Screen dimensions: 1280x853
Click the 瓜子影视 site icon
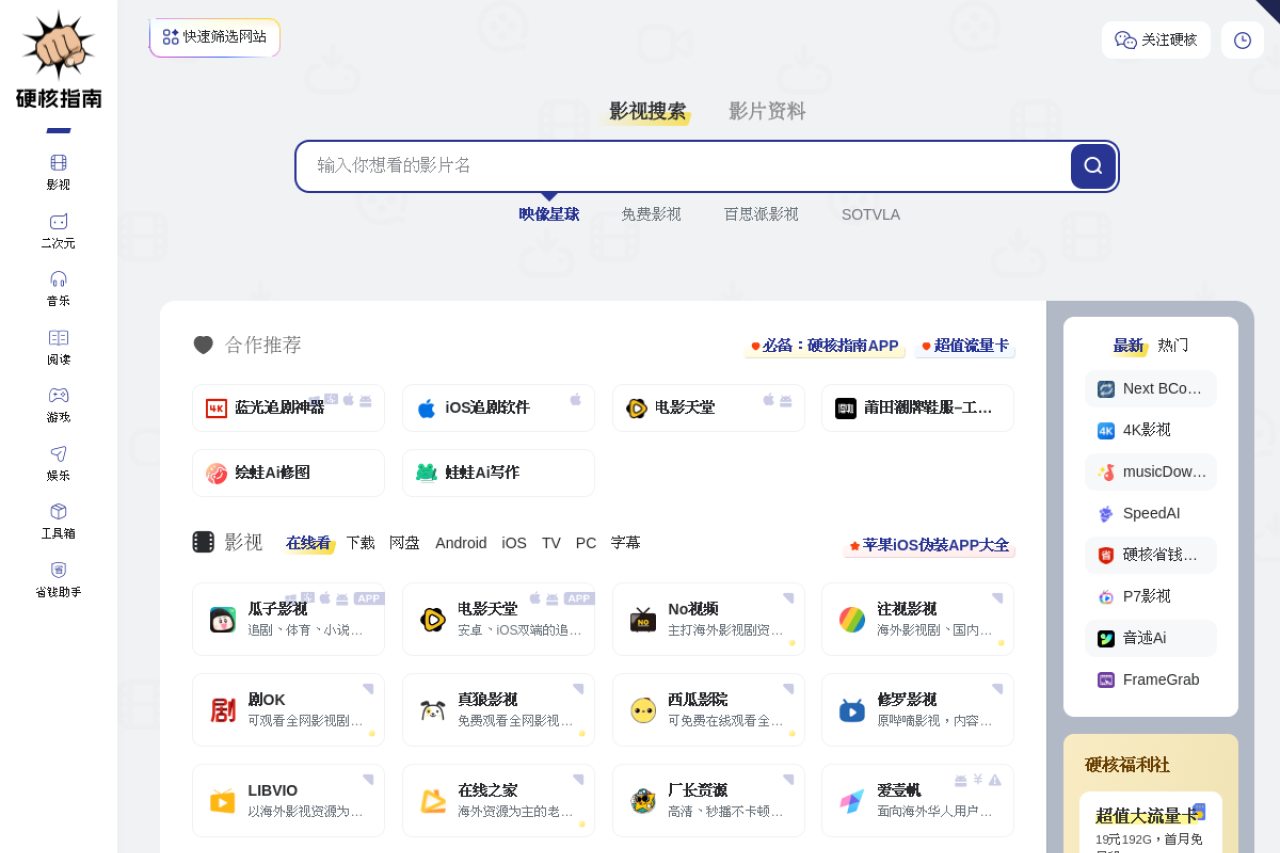(x=223, y=620)
